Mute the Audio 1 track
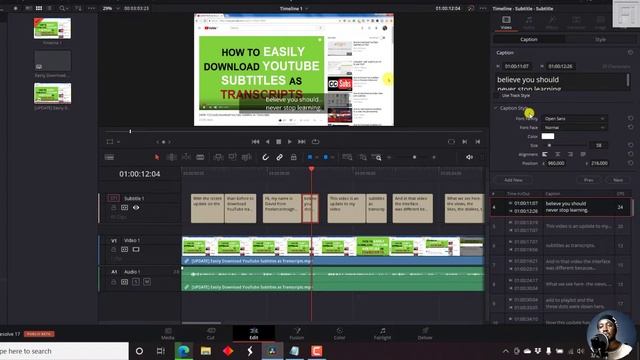 click(147, 282)
